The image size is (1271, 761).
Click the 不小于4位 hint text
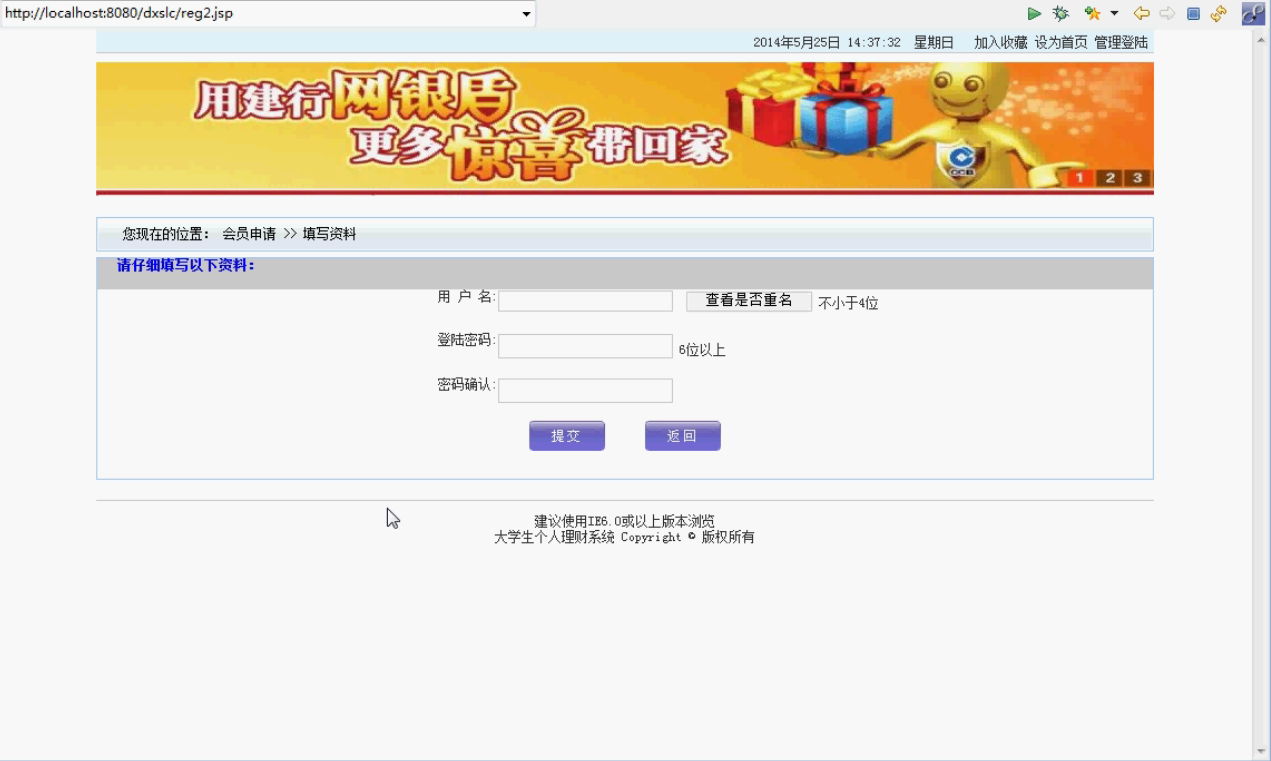[848, 303]
